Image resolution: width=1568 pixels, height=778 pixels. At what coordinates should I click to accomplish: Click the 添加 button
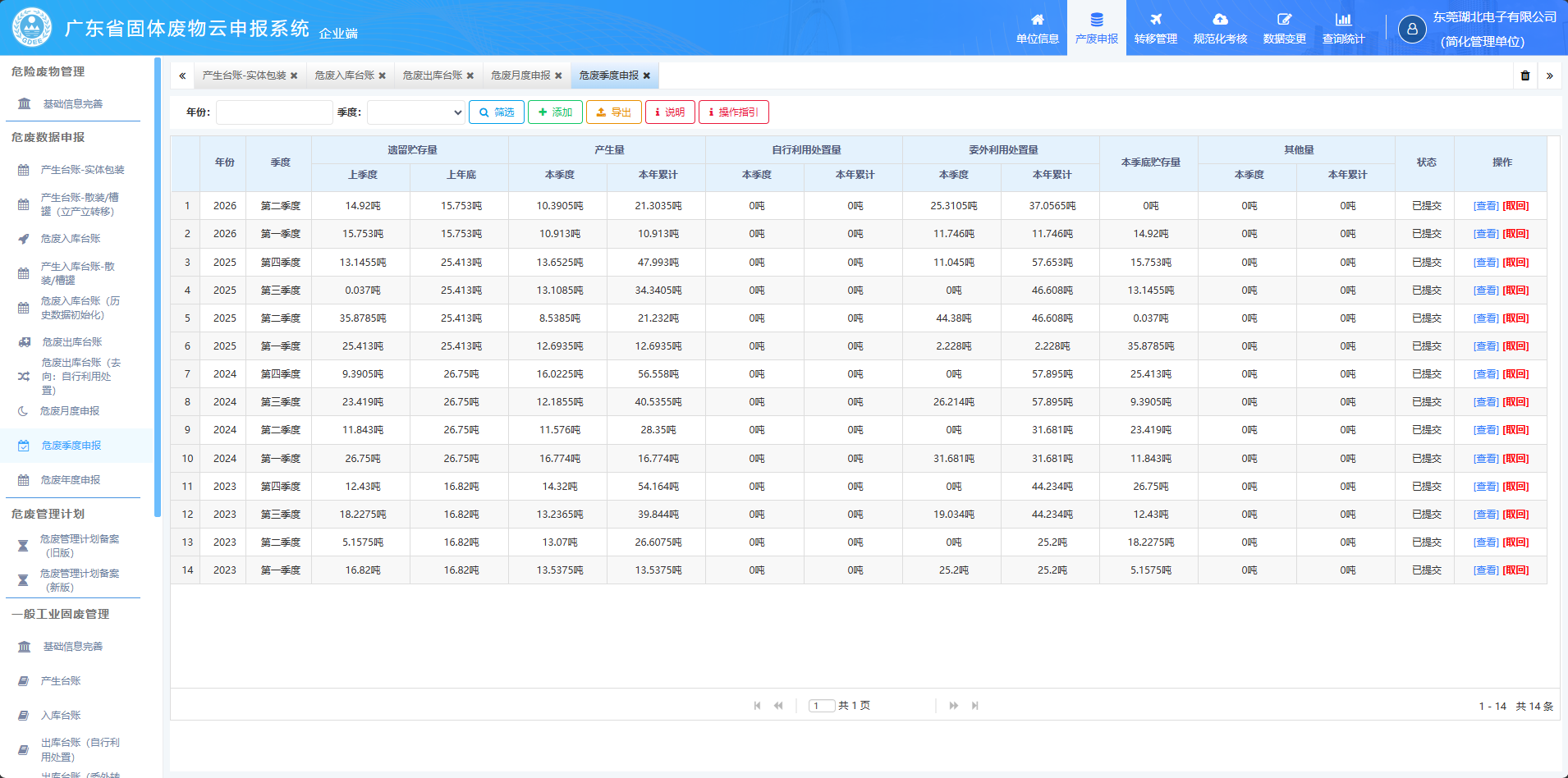pos(555,112)
